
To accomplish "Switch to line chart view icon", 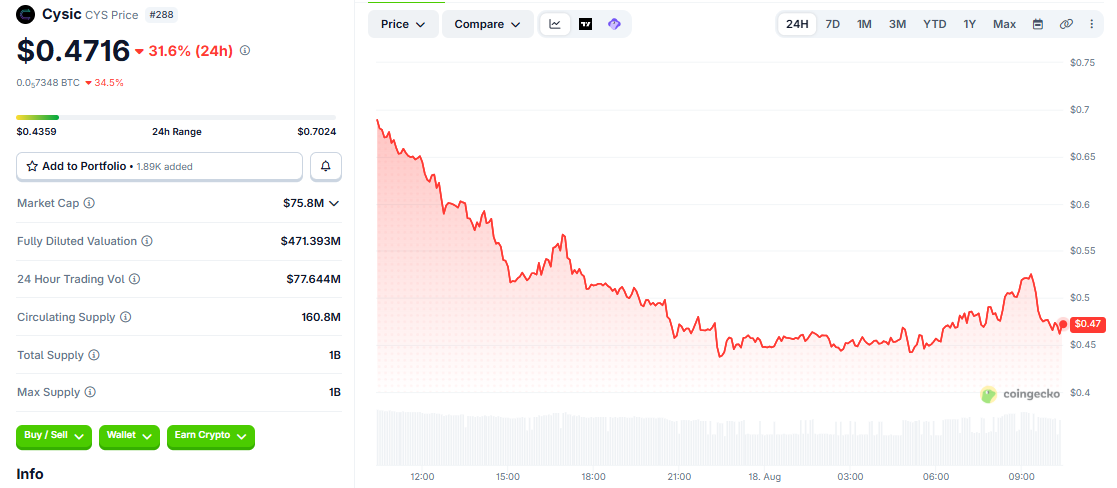I will [555, 24].
